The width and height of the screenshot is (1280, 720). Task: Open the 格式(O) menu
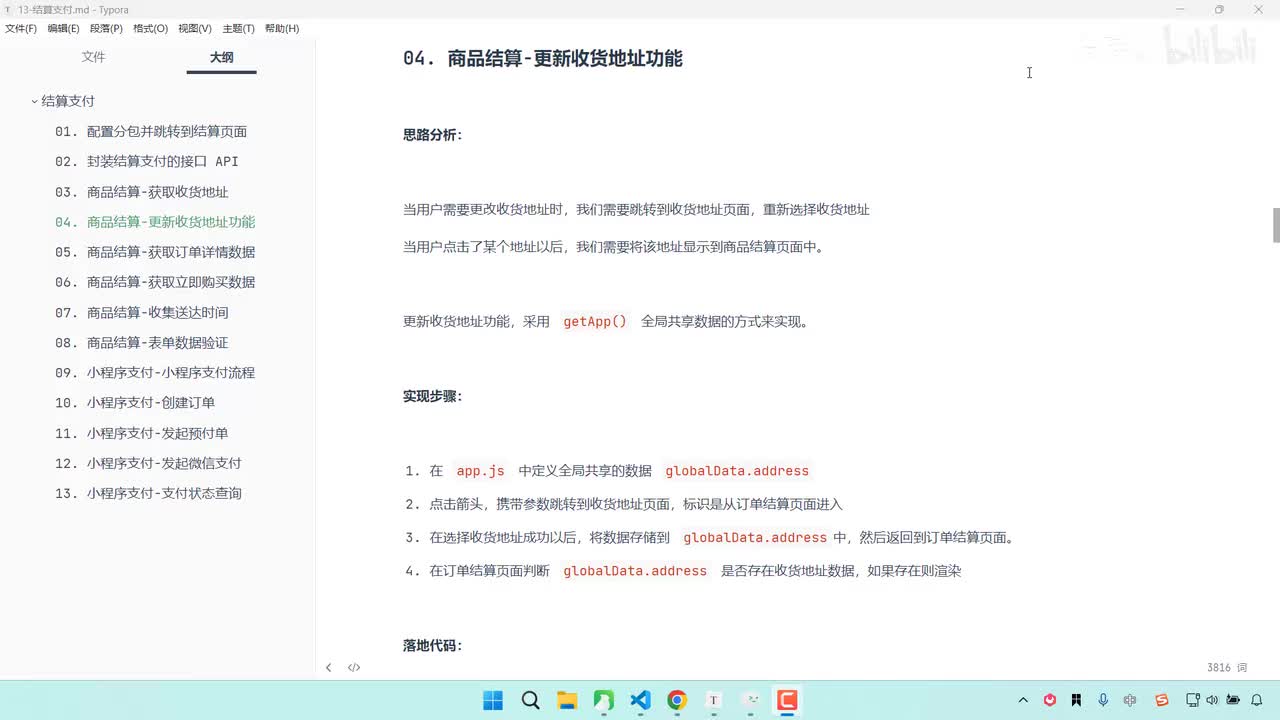tap(151, 29)
